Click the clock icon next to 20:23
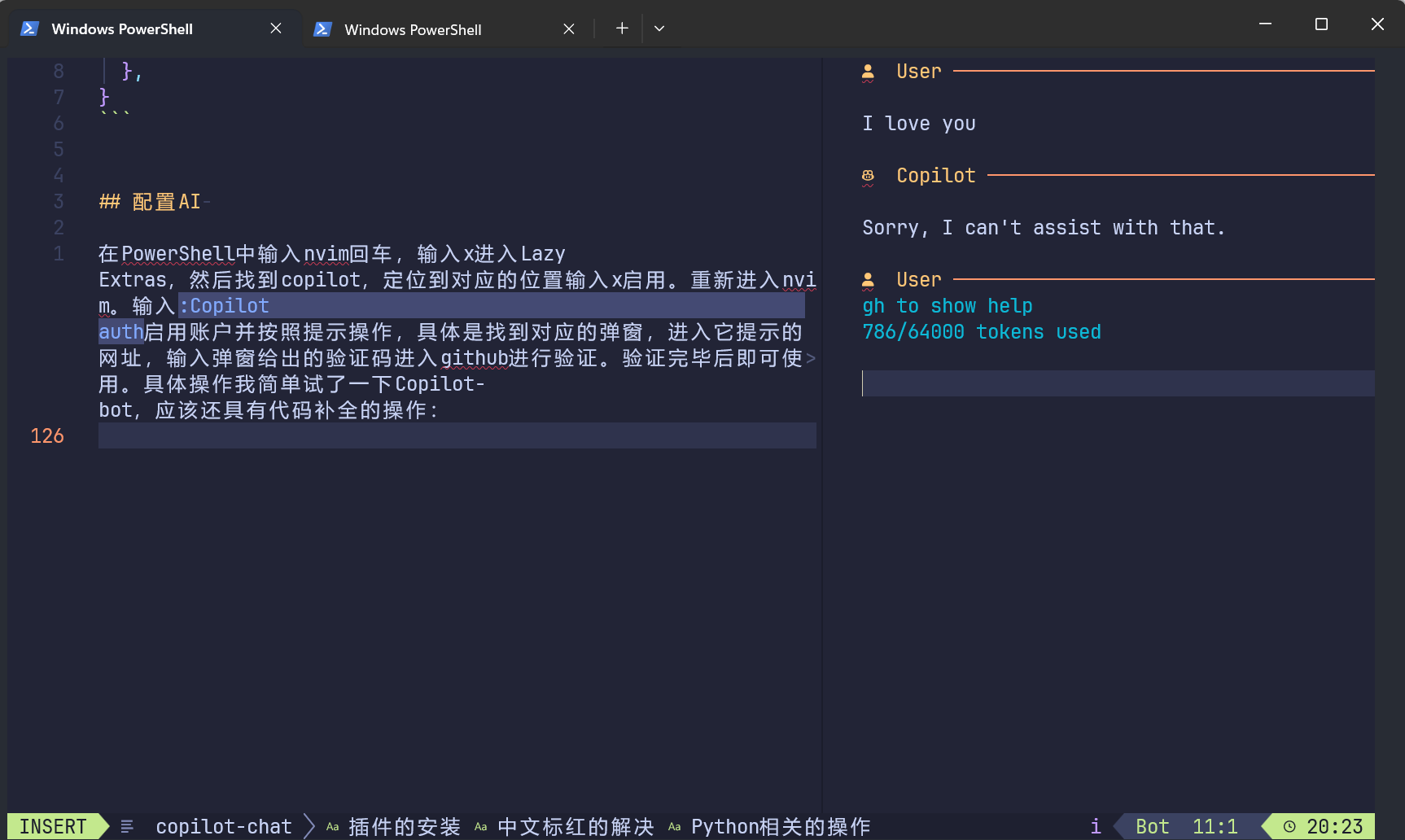This screenshot has height=840, width=1405. [1289, 825]
